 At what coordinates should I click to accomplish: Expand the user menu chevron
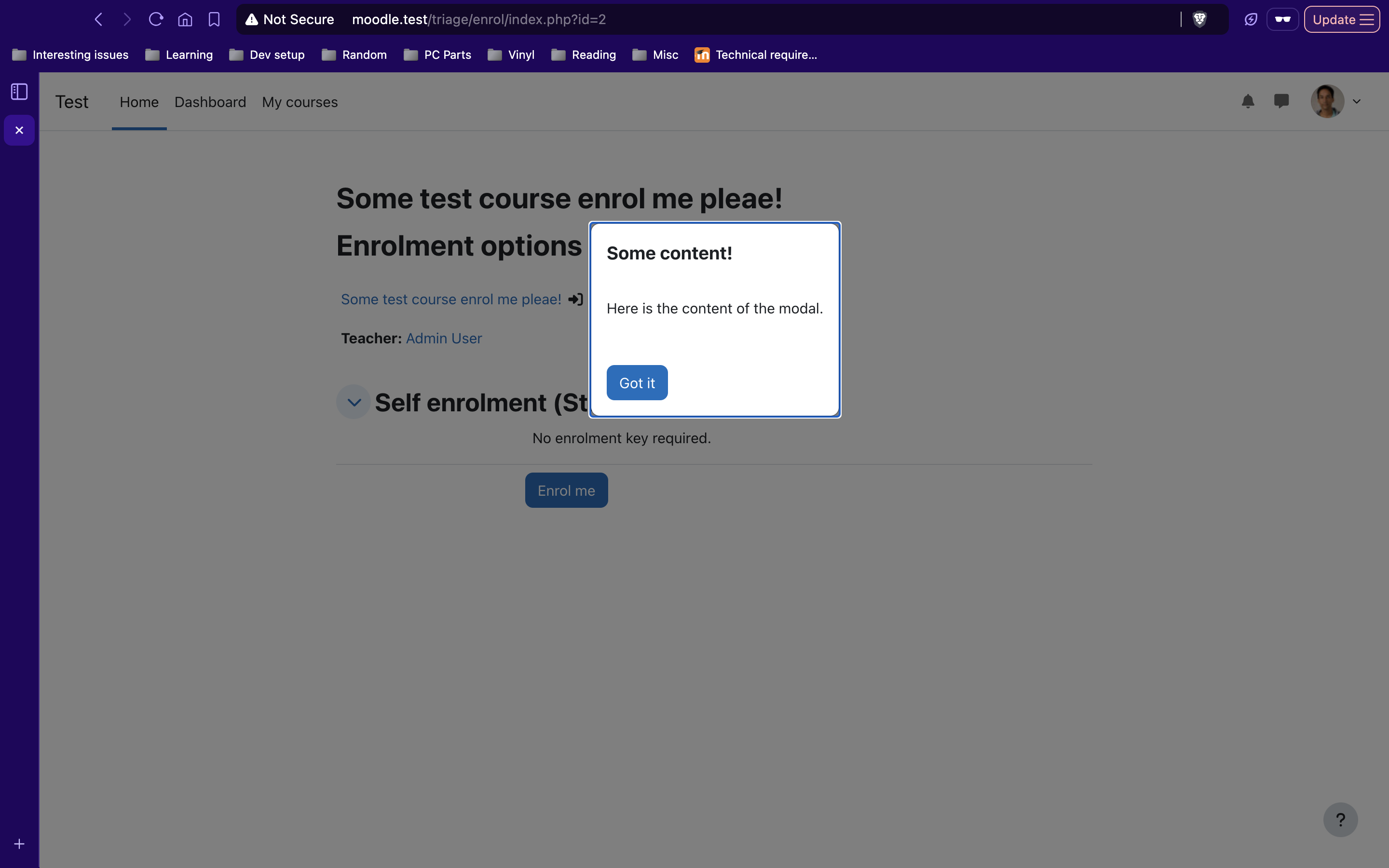click(1357, 102)
